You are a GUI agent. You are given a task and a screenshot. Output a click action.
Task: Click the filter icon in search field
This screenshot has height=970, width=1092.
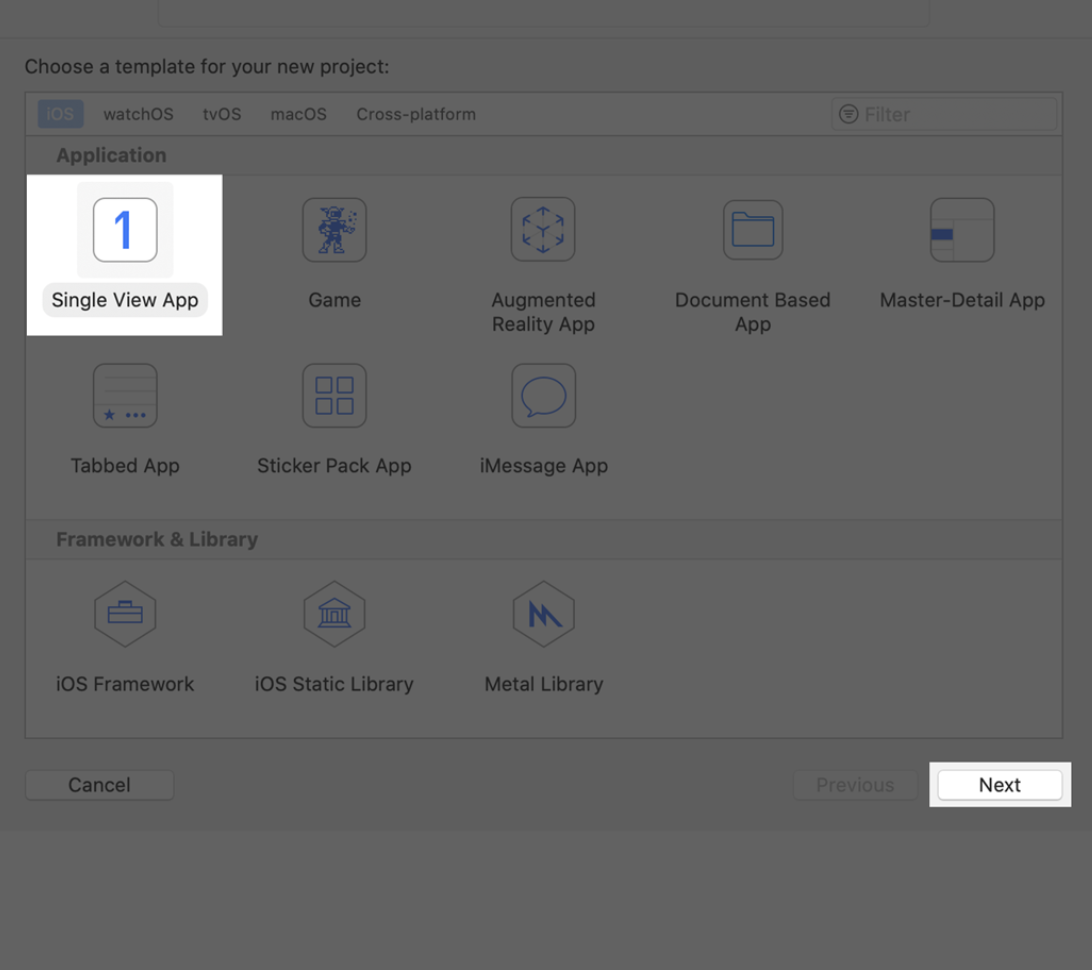pos(848,114)
